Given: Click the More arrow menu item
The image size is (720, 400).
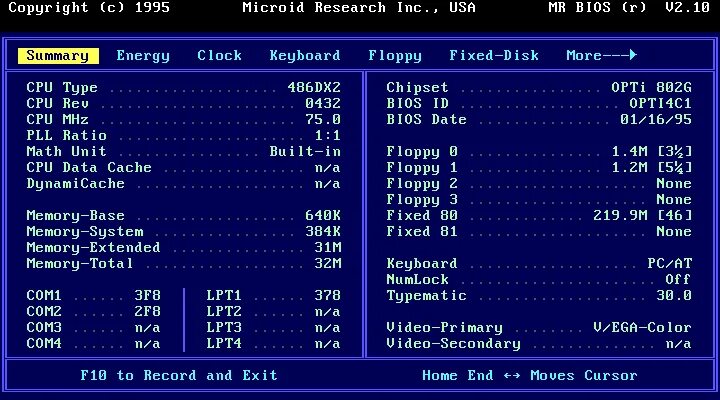Looking at the screenshot, I should pyautogui.click(x=602, y=56).
